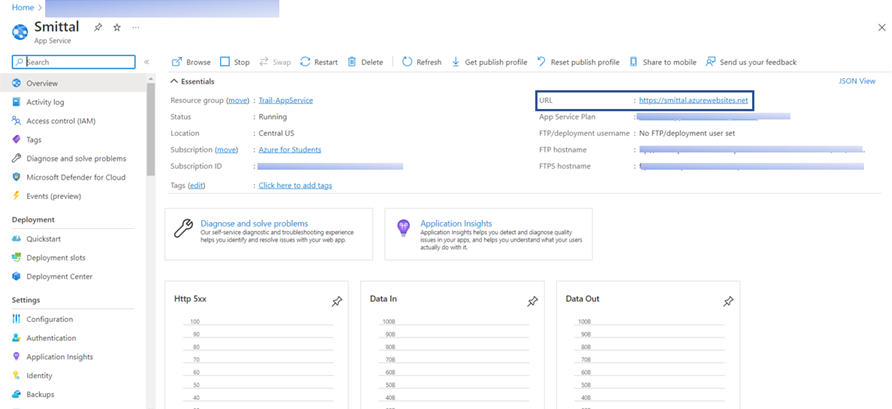Select Overview in the sidebar

[74, 83]
